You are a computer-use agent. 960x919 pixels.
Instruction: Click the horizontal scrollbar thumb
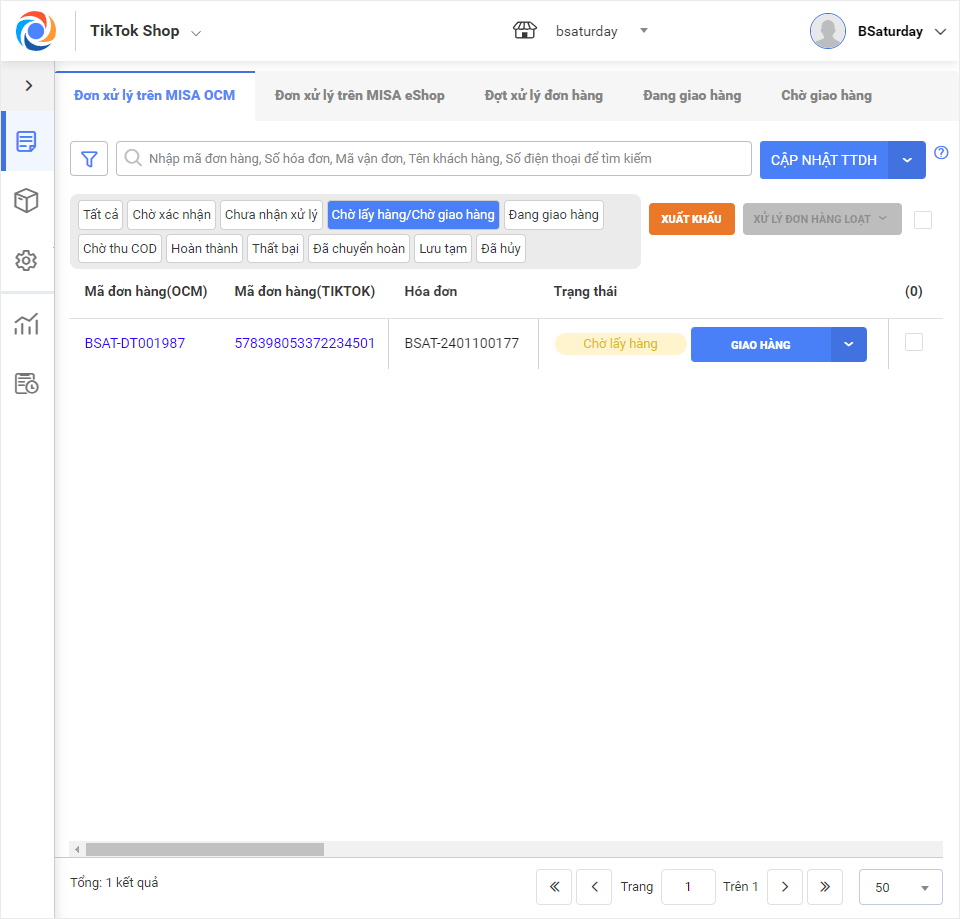click(204, 850)
